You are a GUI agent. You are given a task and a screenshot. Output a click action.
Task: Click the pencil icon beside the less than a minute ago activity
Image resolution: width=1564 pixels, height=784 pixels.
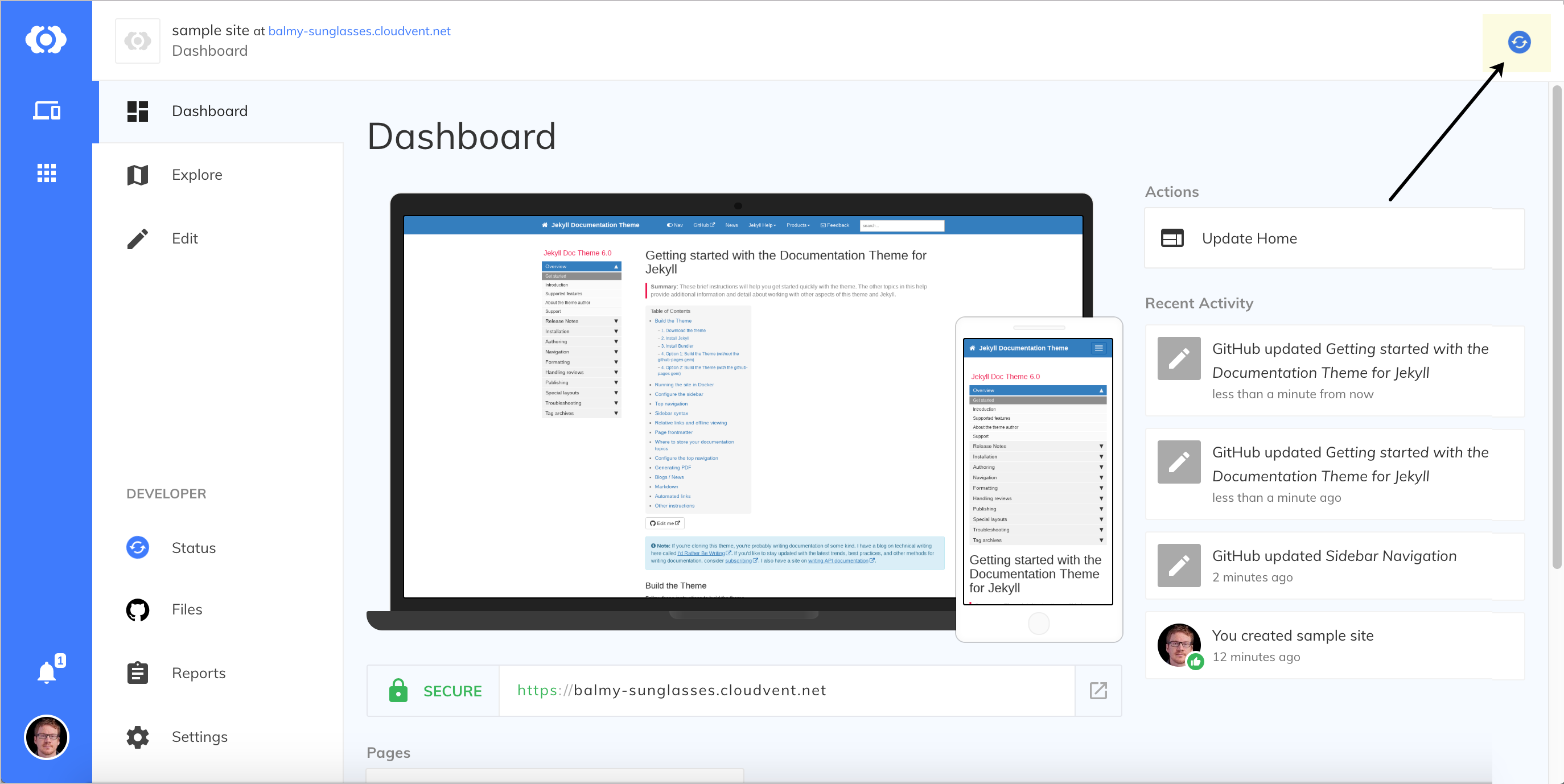click(1179, 462)
